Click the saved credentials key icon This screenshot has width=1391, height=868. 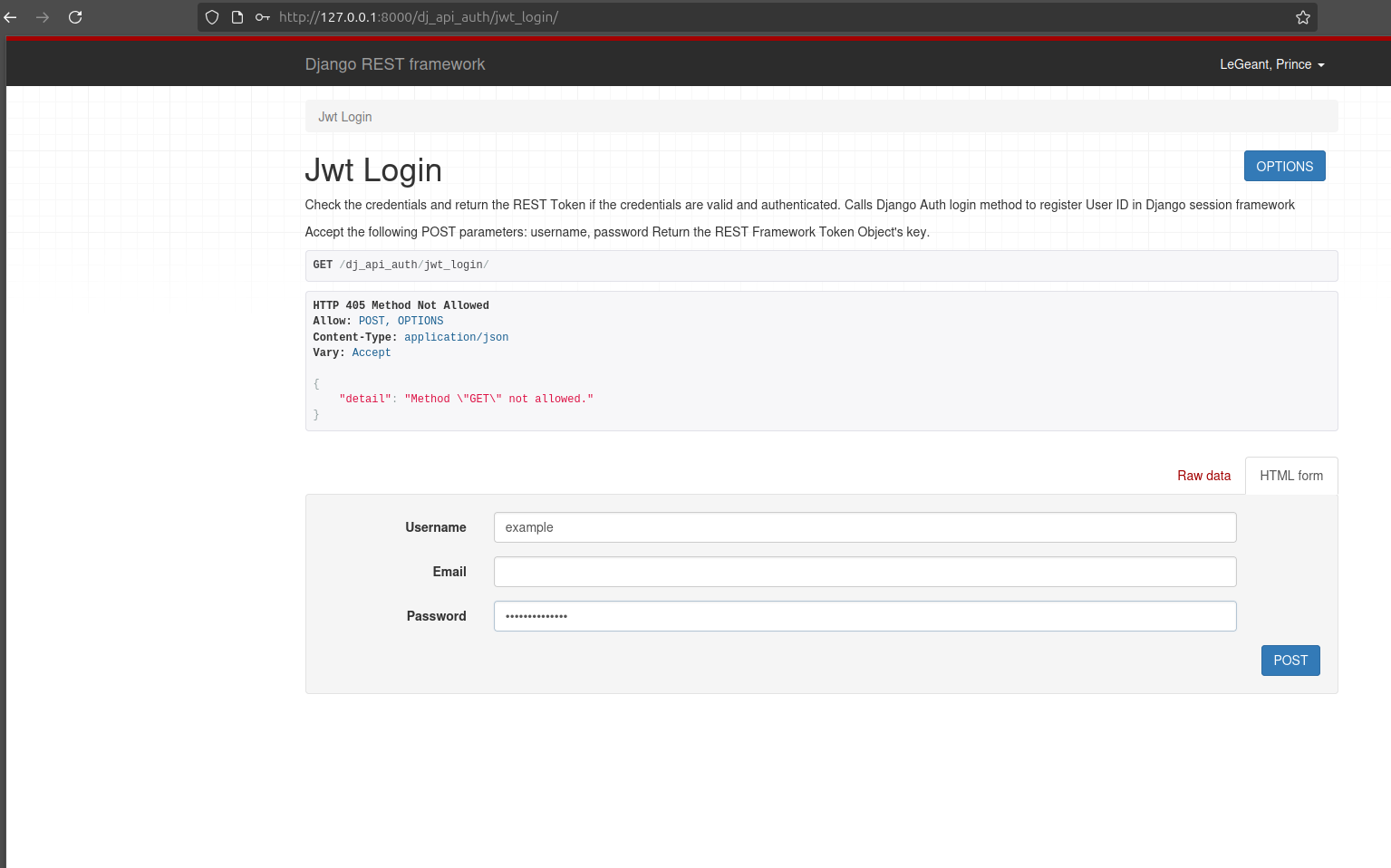pos(261,16)
